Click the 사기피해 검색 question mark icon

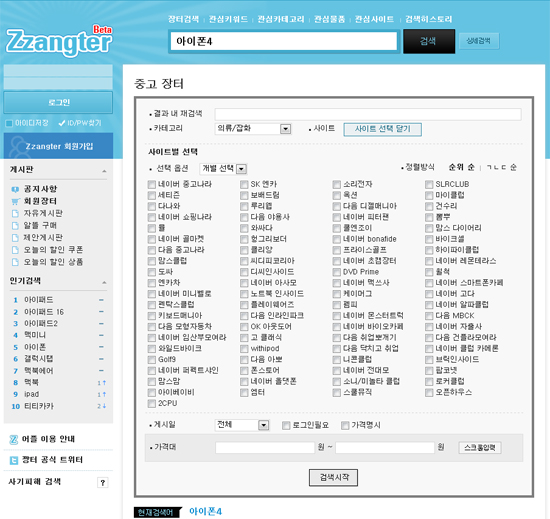tap(102, 483)
